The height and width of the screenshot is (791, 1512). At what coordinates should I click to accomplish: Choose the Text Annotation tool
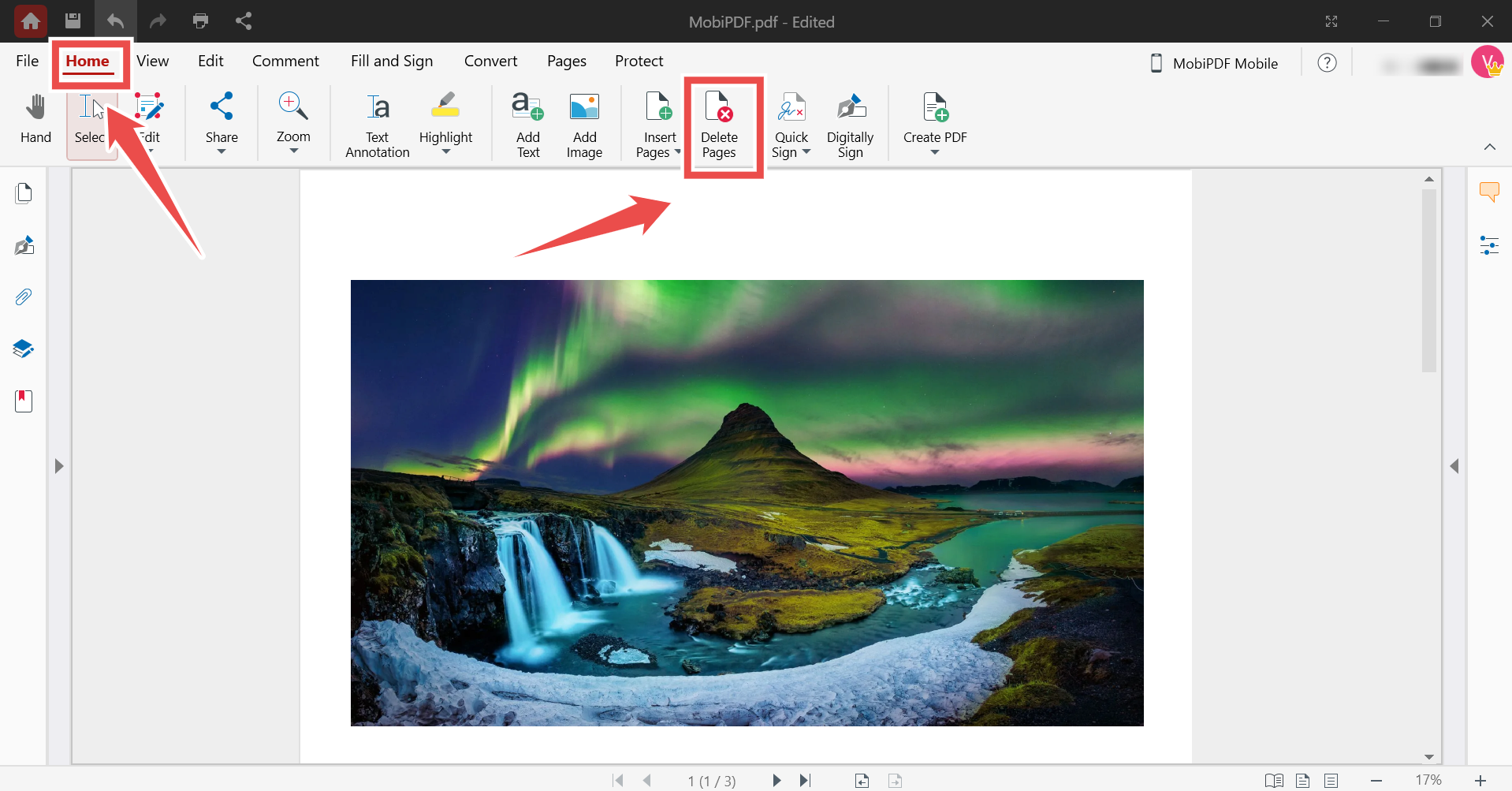click(x=378, y=125)
